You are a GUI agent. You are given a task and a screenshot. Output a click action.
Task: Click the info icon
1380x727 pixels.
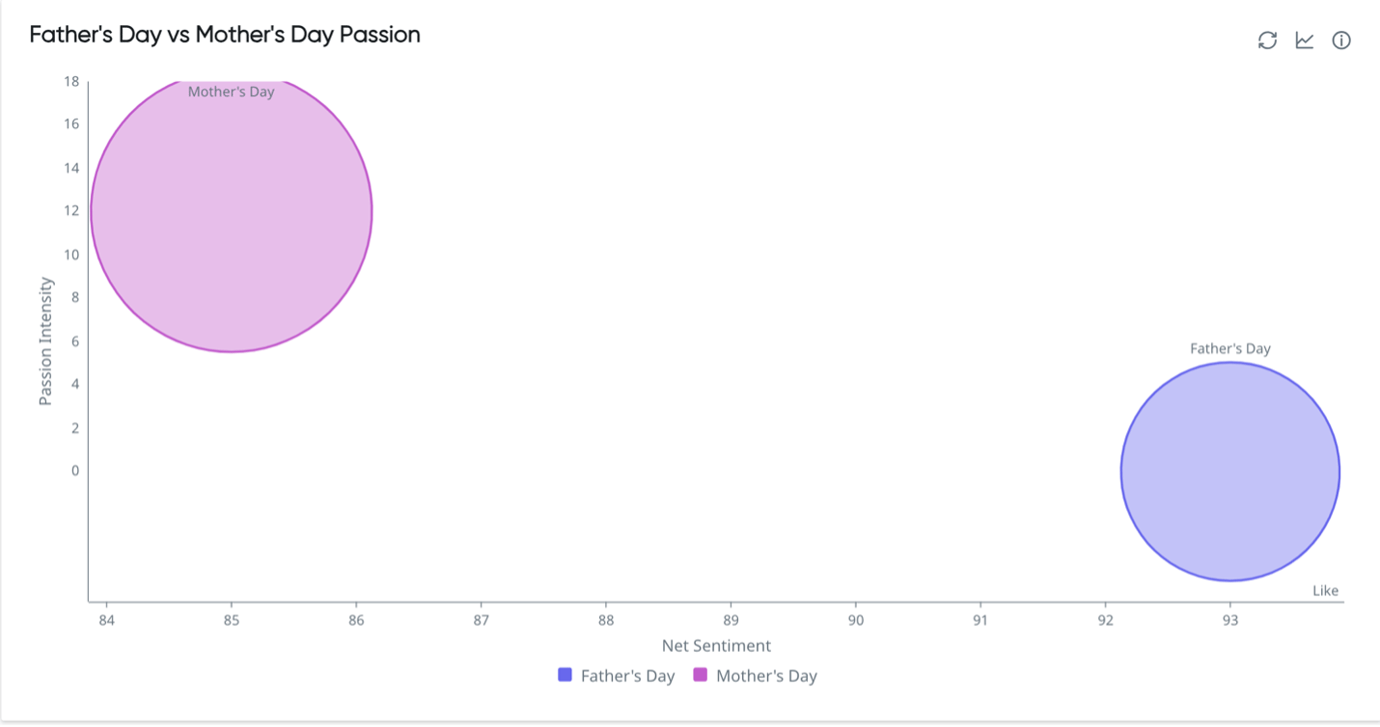coord(1342,40)
